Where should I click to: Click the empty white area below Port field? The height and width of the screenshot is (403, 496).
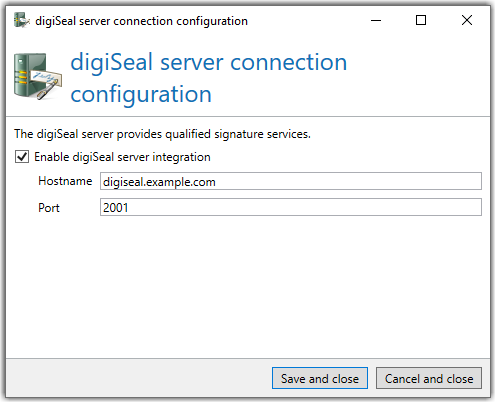(x=248, y=287)
